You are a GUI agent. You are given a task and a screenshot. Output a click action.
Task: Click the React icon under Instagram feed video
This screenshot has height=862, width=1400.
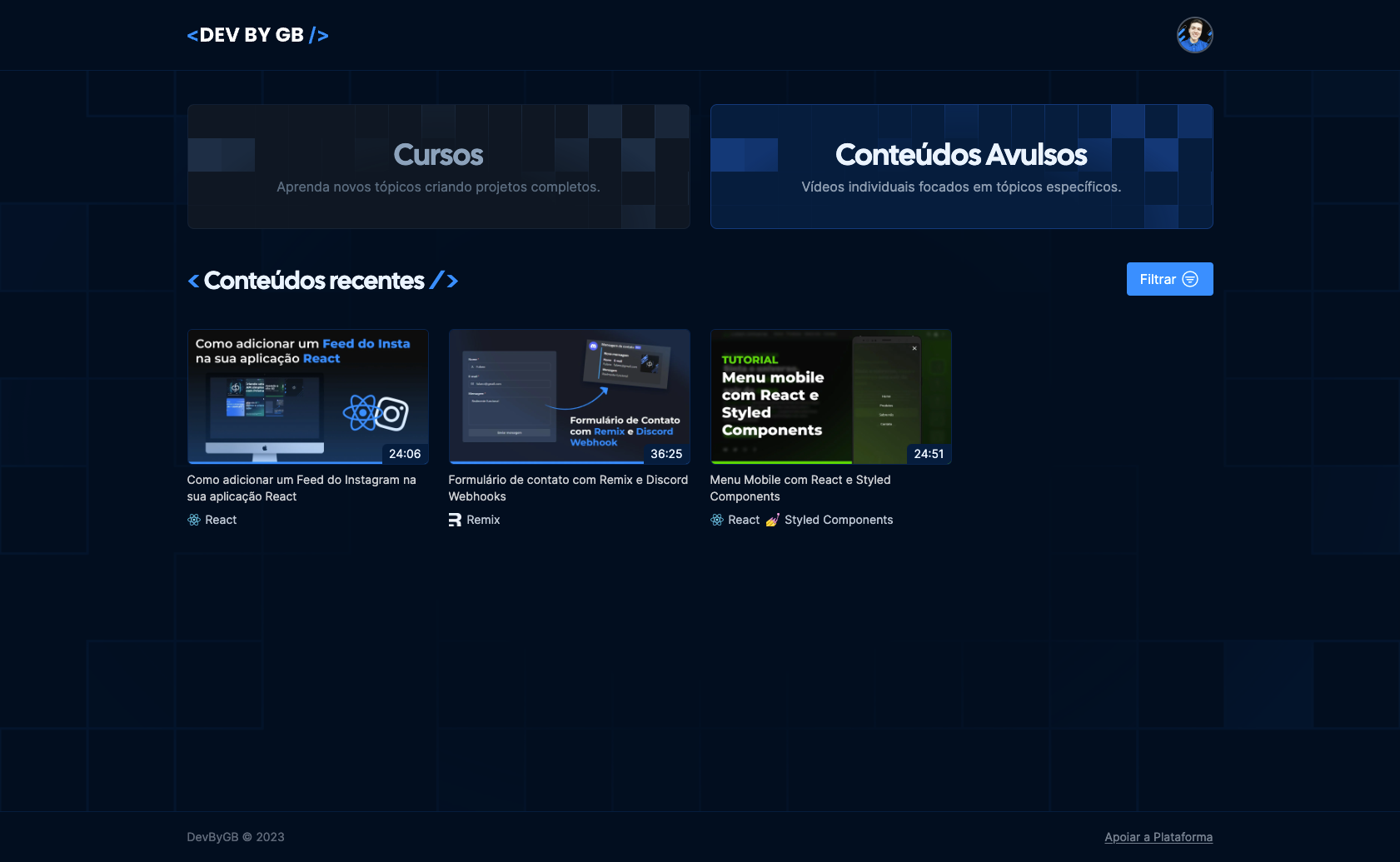(x=194, y=520)
